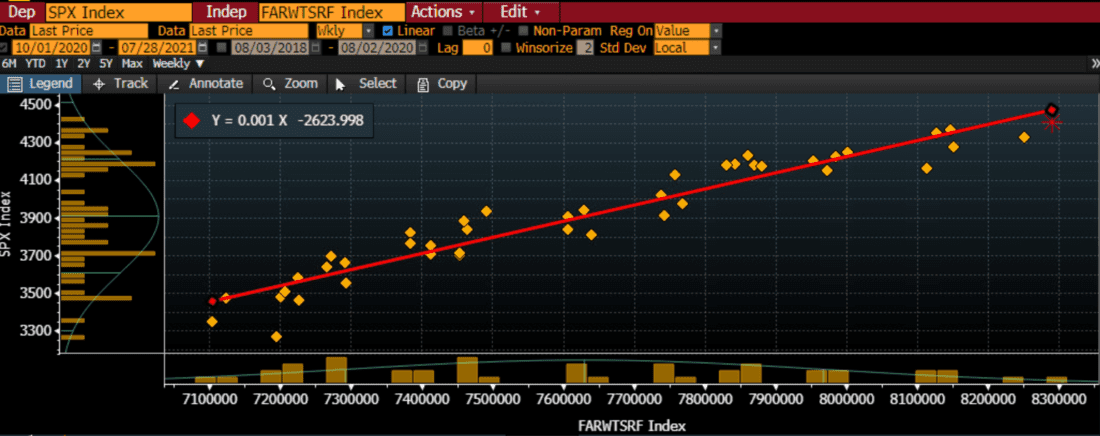Click the 3300 y-axis label

(x=34, y=330)
